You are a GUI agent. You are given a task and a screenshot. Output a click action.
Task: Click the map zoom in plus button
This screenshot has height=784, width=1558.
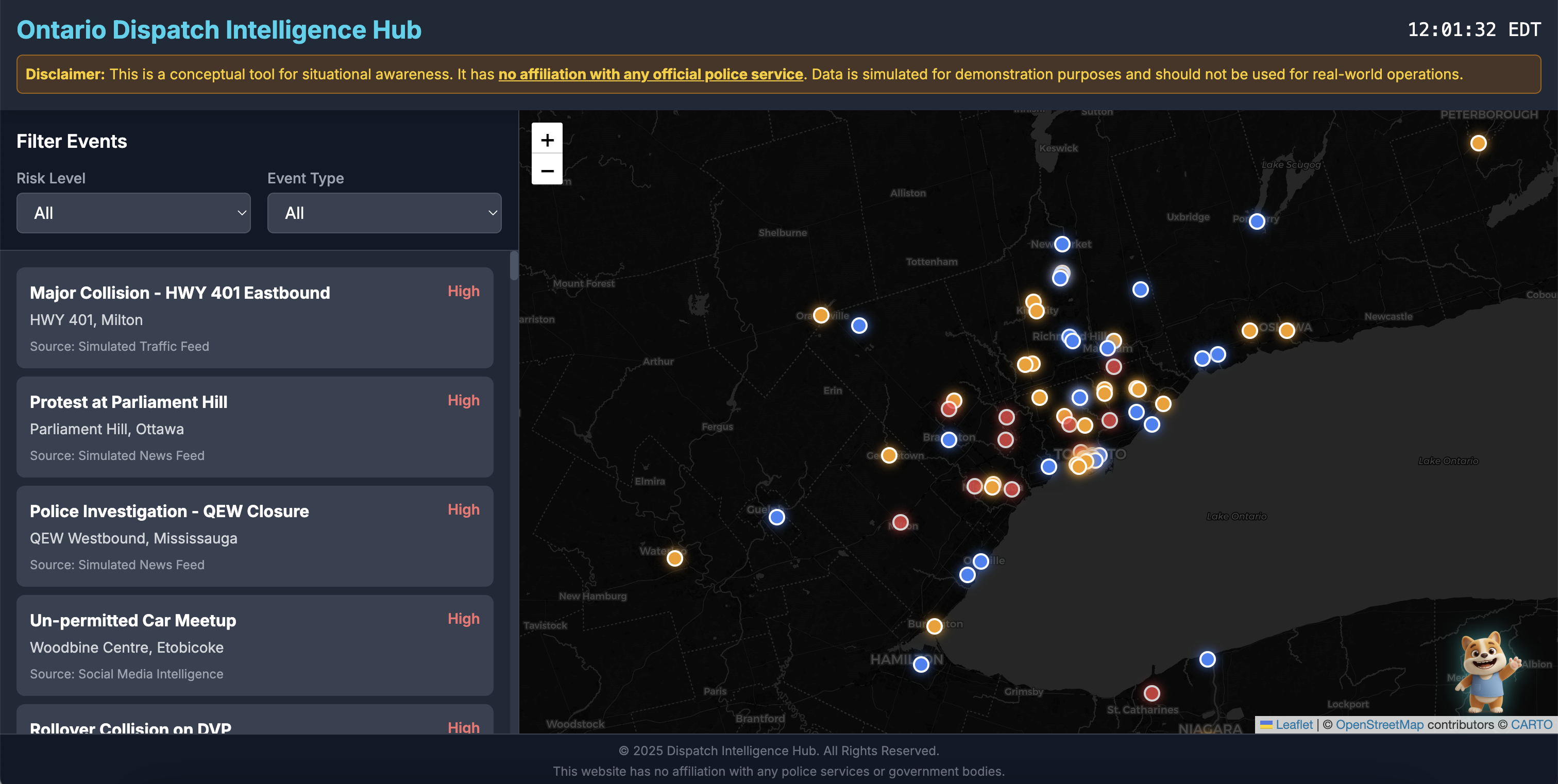pos(547,140)
